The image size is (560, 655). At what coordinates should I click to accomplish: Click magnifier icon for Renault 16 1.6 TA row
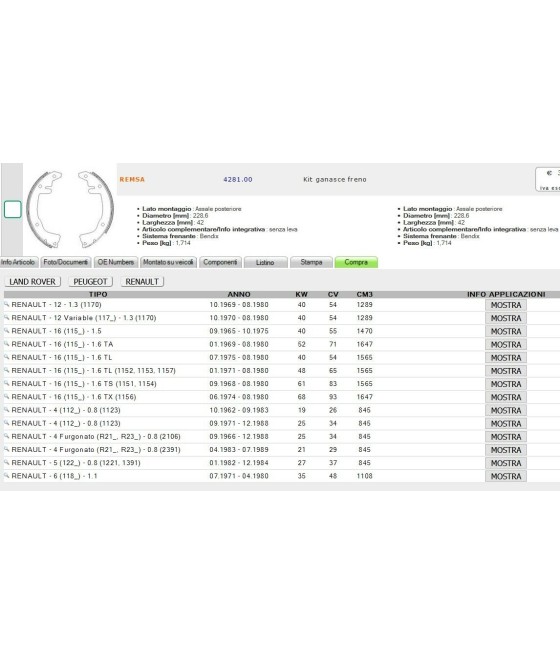(7, 344)
